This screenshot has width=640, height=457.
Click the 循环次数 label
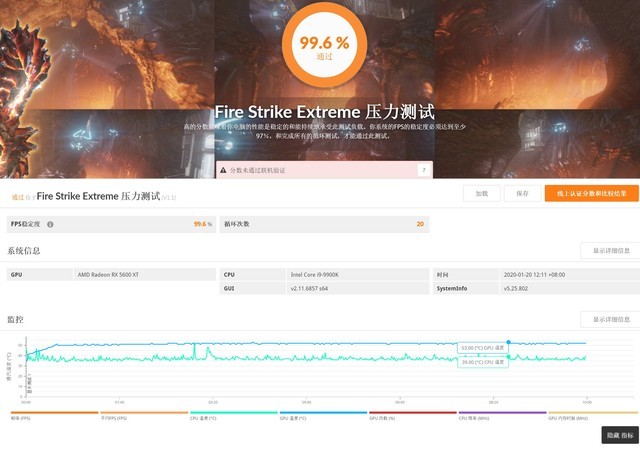point(237,224)
